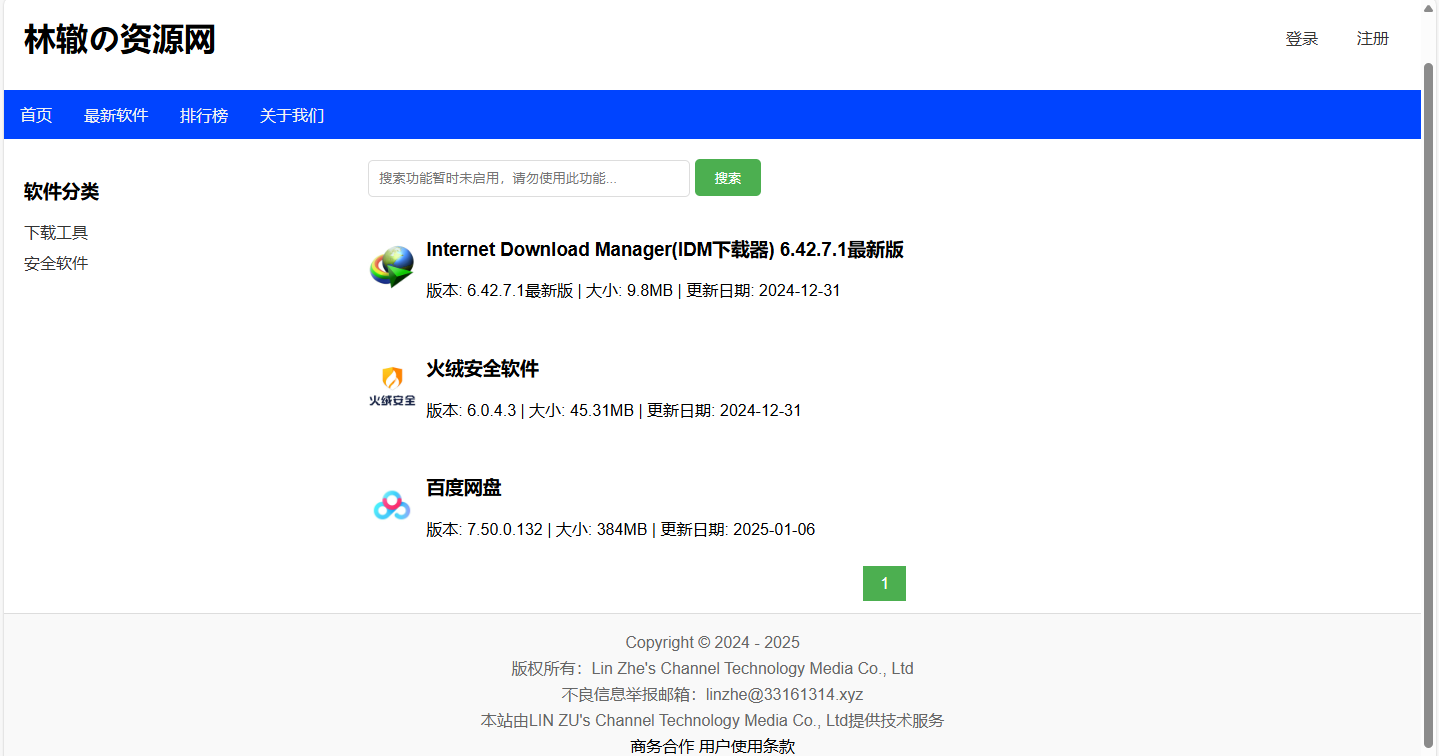Screen dimensions: 1439x756
Task: Select the 下载工具 category
Action: (x=56, y=232)
